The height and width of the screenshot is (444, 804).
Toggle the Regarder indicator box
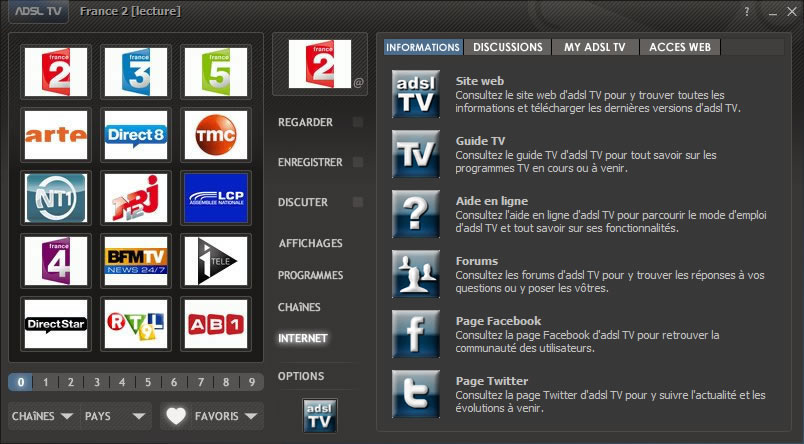pyautogui.click(x=358, y=122)
